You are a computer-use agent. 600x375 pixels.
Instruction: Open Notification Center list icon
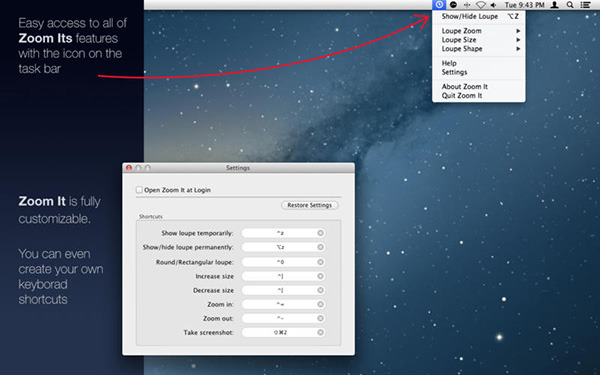[x=585, y=5]
